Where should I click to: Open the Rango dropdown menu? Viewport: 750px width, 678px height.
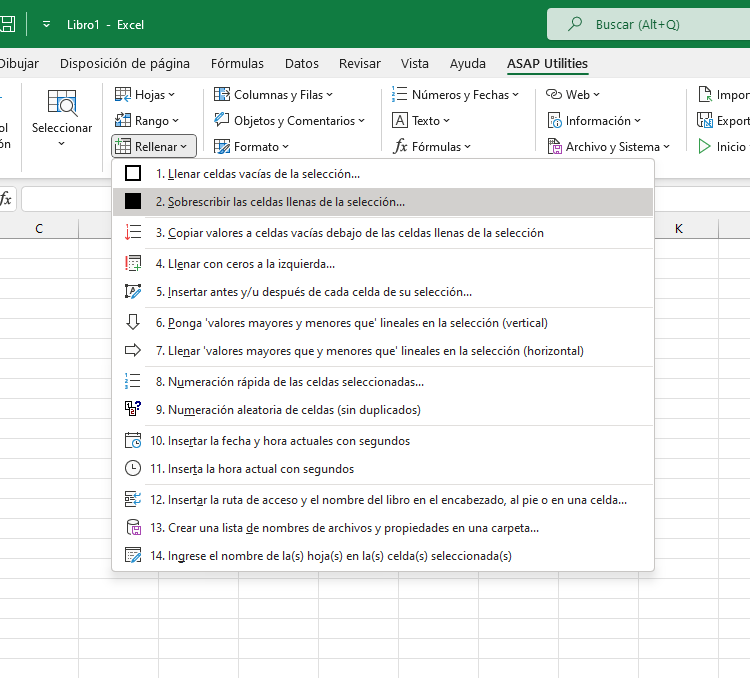(147, 121)
